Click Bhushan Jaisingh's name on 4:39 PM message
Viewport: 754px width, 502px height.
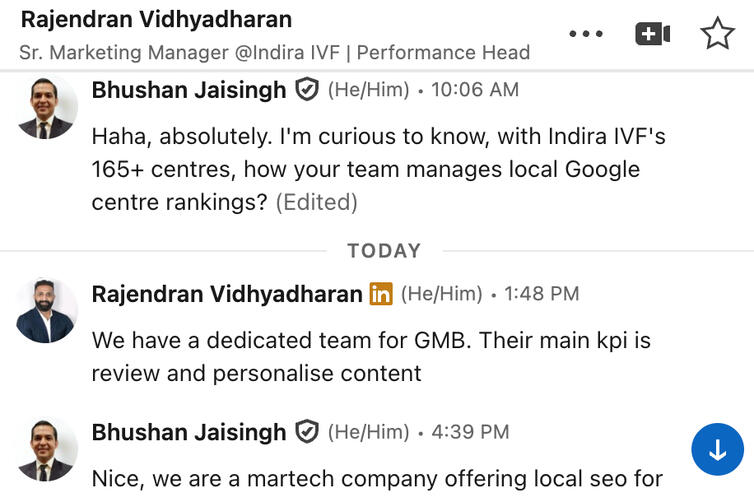click(x=189, y=432)
